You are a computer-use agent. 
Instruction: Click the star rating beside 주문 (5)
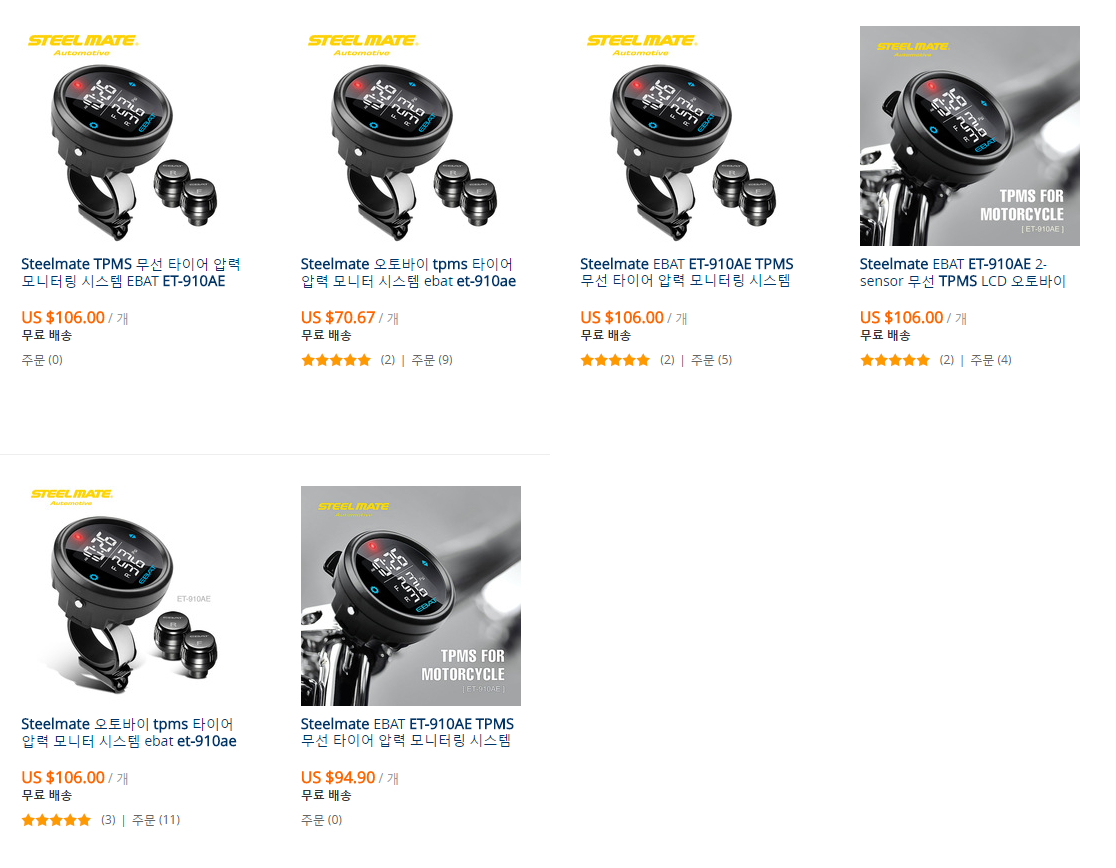(615, 360)
